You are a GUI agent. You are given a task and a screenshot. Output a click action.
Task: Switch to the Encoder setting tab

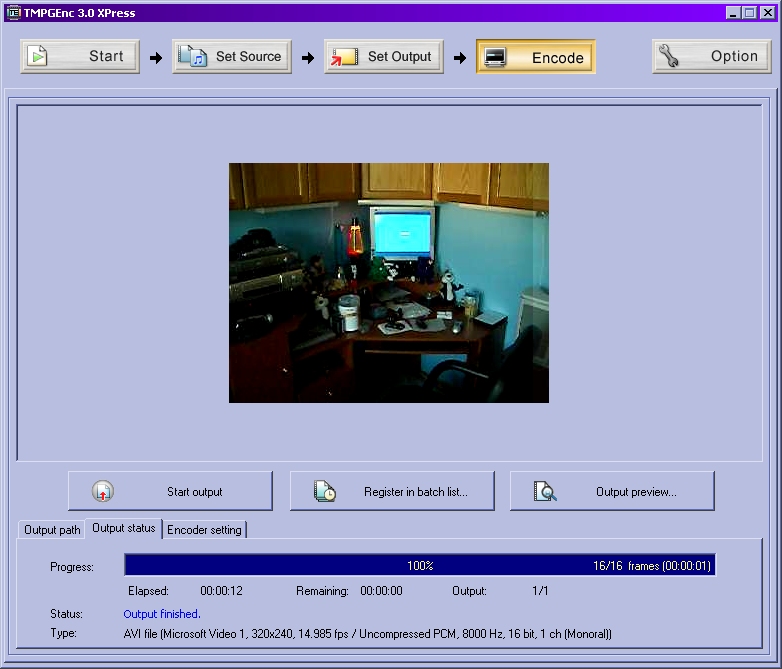tap(204, 530)
